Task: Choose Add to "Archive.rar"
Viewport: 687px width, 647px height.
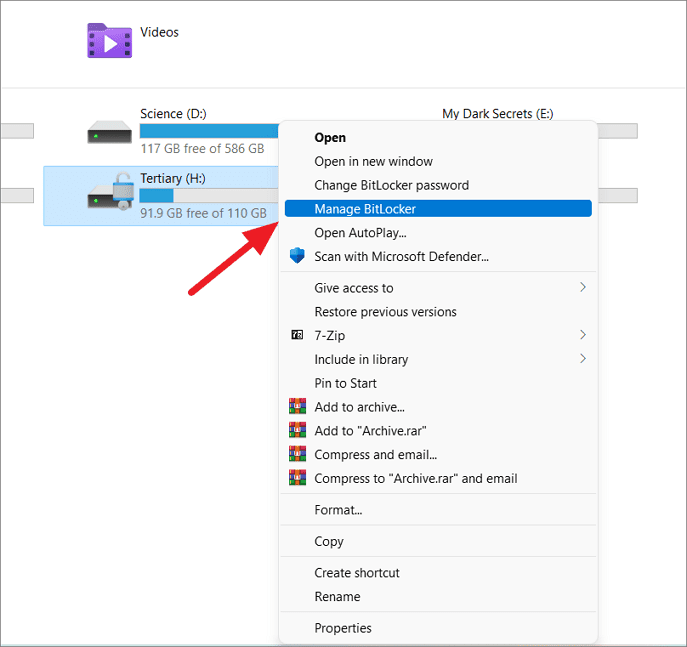Action: coord(438,431)
